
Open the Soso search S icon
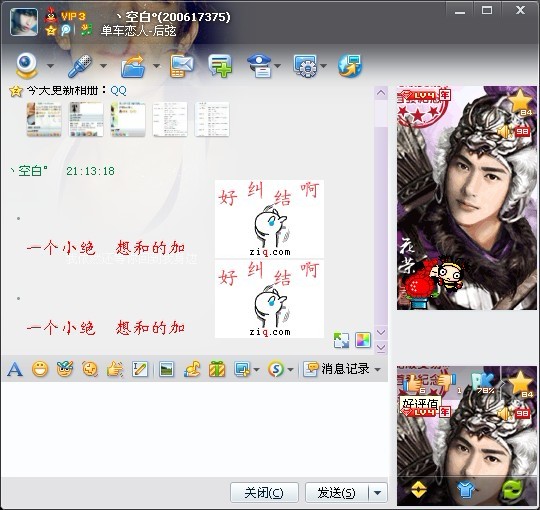(x=276, y=370)
